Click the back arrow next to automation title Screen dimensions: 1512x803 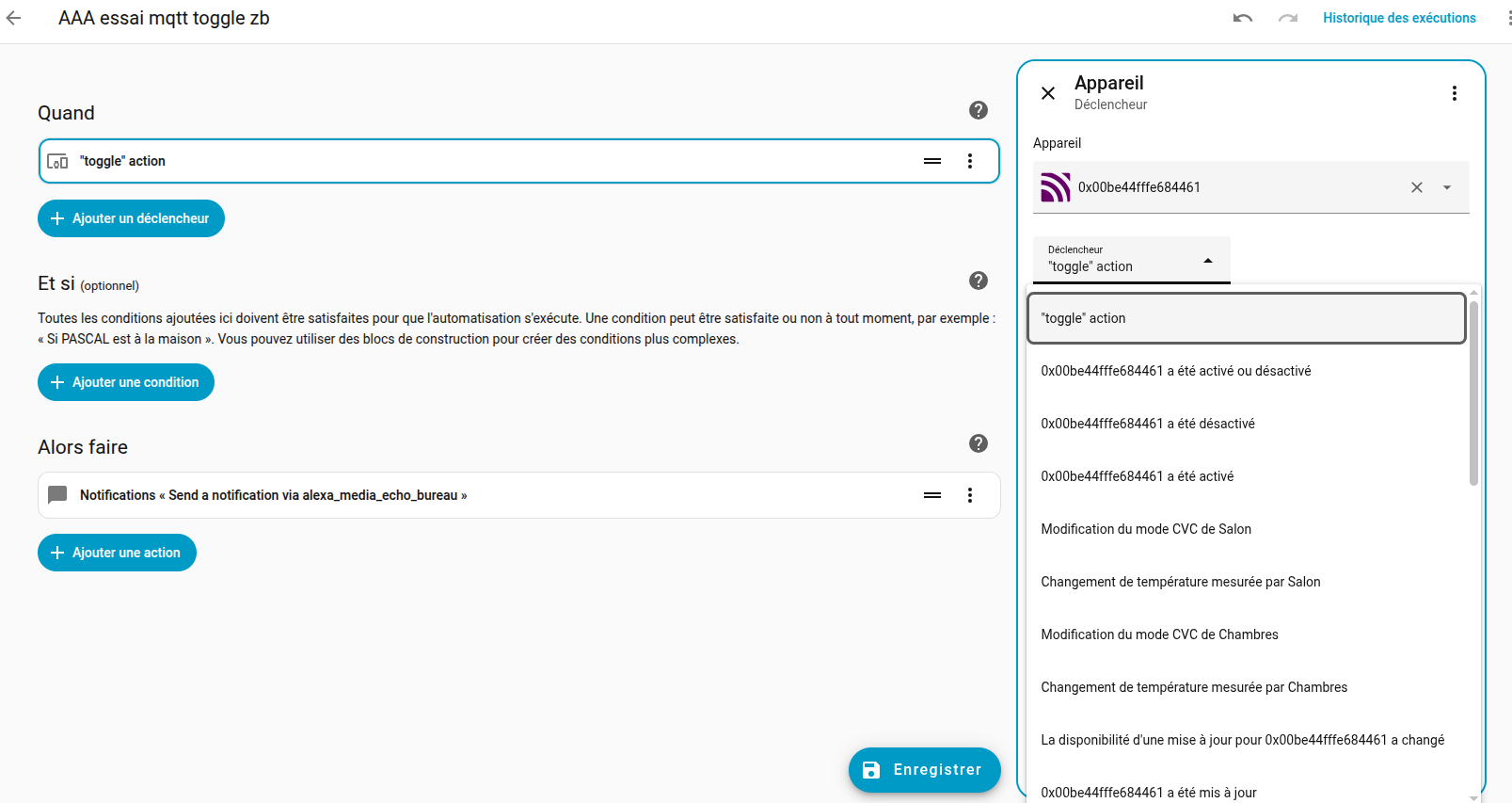click(14, 18)
